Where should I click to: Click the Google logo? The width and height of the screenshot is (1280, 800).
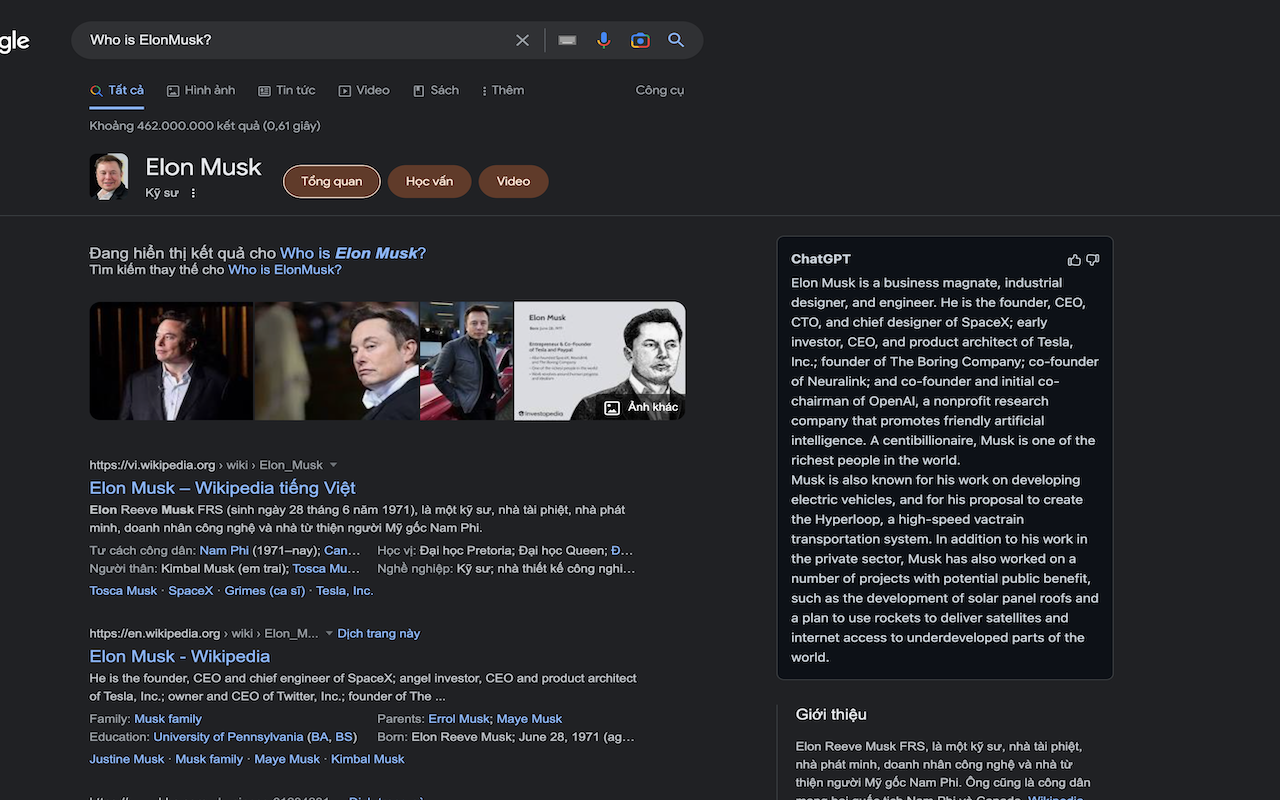point(14,41)
